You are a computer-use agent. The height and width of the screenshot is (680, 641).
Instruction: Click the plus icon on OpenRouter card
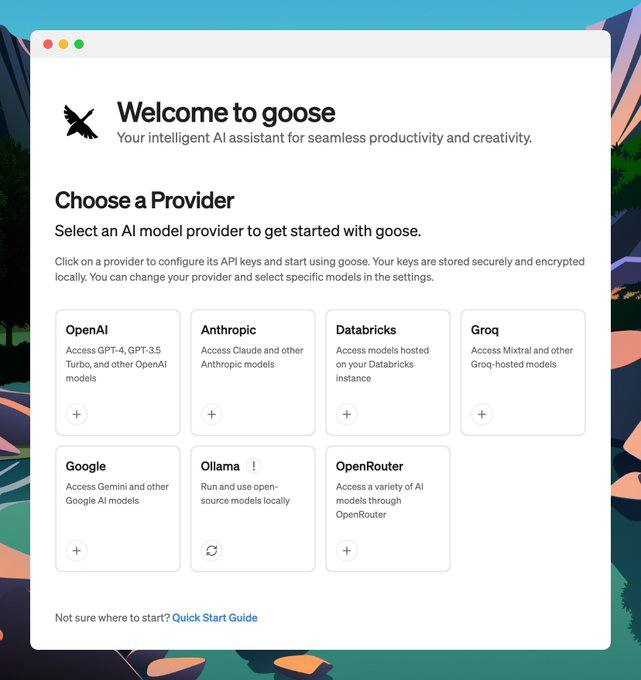pos(347,550)
